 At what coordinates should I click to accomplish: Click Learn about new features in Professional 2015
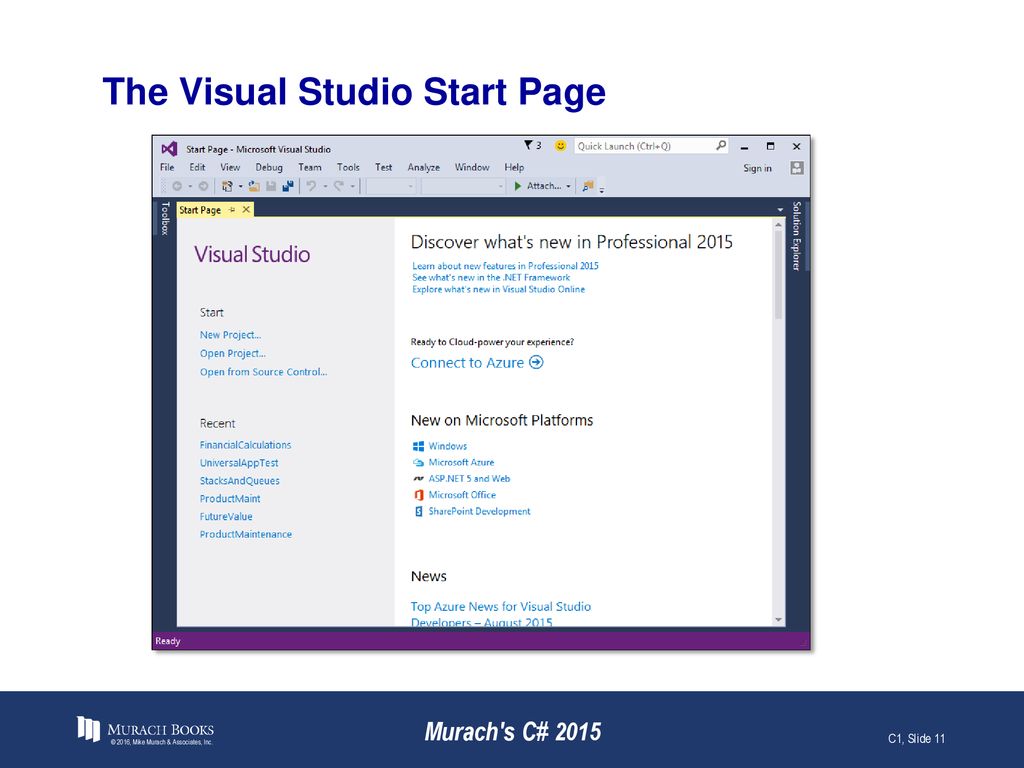(505, 266)
